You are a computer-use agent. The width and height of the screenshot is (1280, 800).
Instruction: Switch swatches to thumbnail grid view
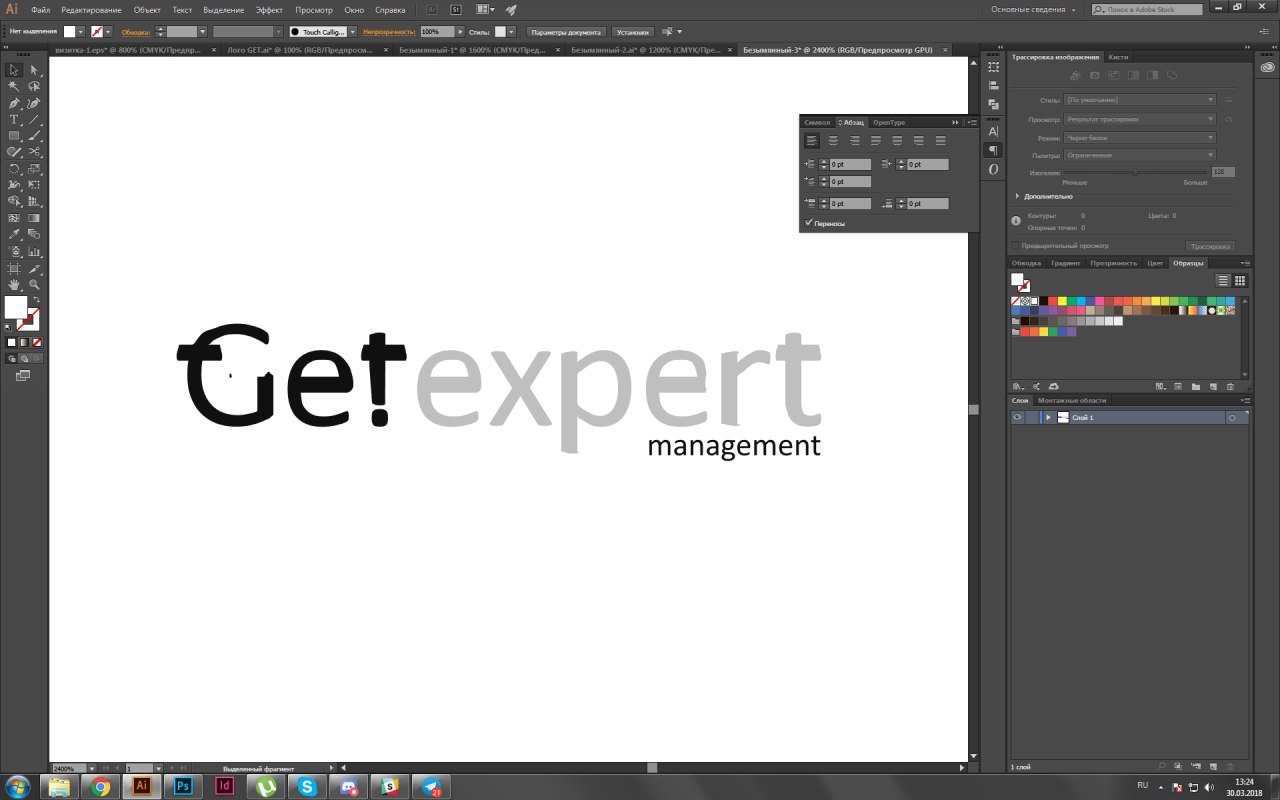pyautogui.click(x=1240, y=280)
